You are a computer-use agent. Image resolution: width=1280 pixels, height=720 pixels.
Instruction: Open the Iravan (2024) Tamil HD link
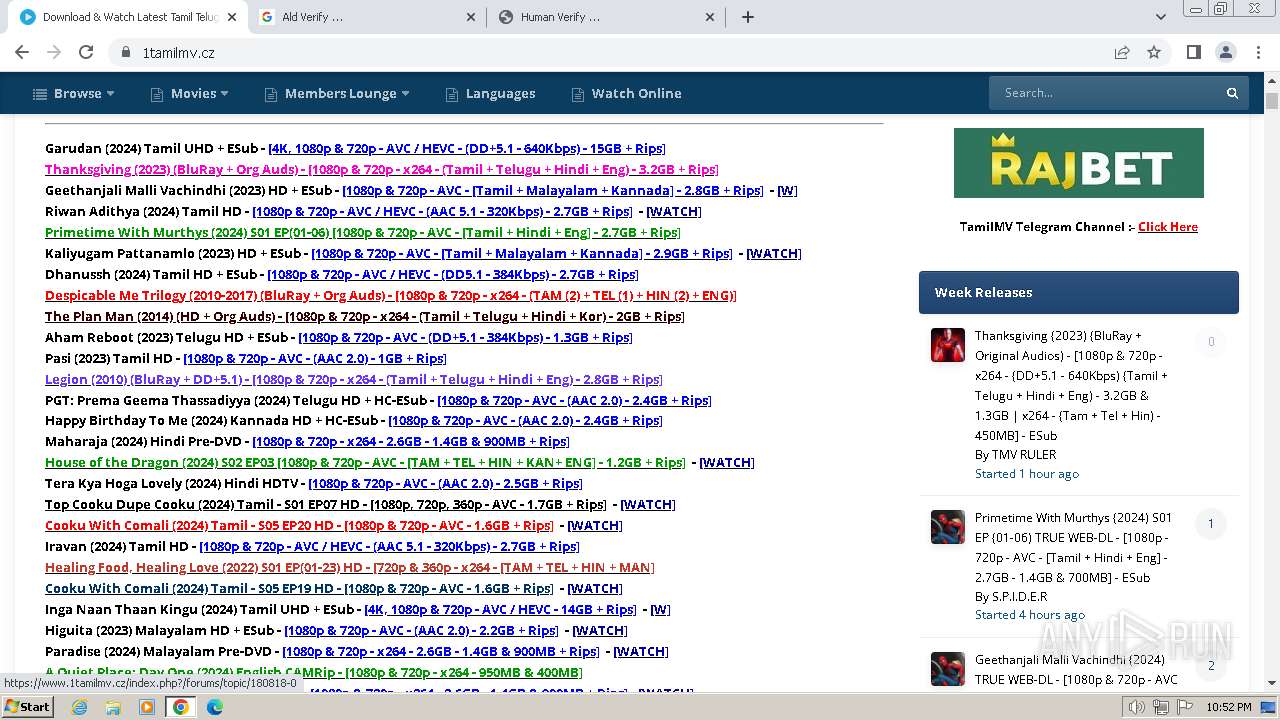click(x=389, y=546)
